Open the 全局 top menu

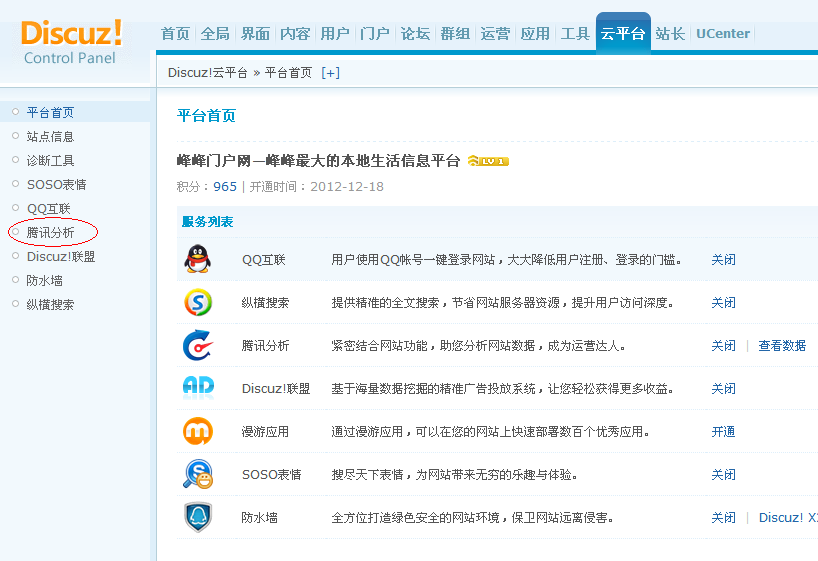[215, 34]
